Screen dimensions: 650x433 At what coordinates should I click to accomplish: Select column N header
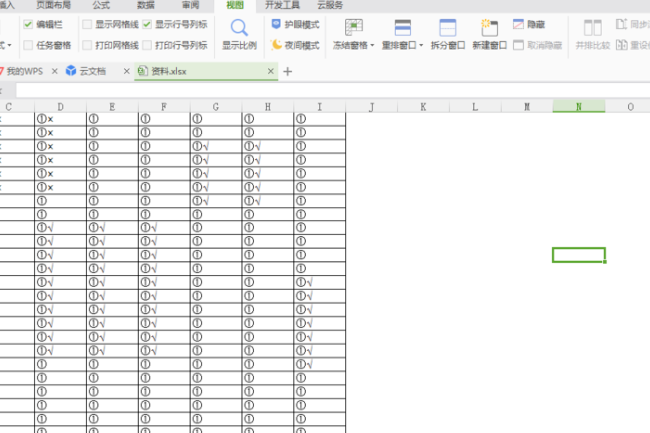[579, 107]
